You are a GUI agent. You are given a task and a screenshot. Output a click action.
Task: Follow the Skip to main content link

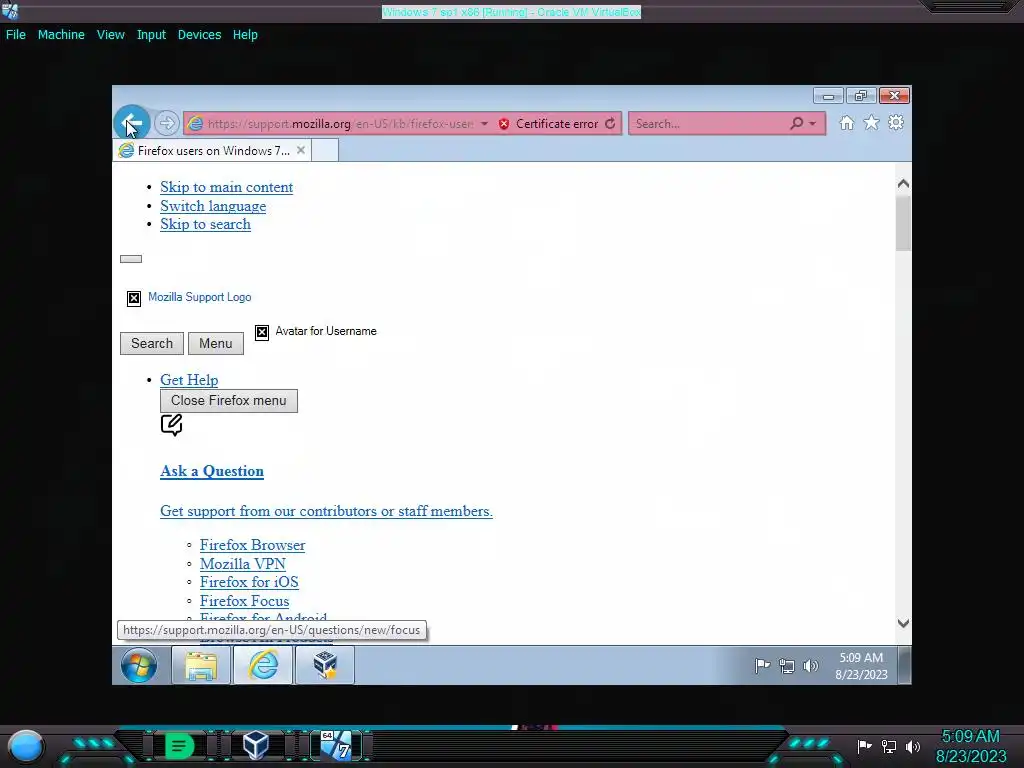pyautogui.click(x=227, y=187)
